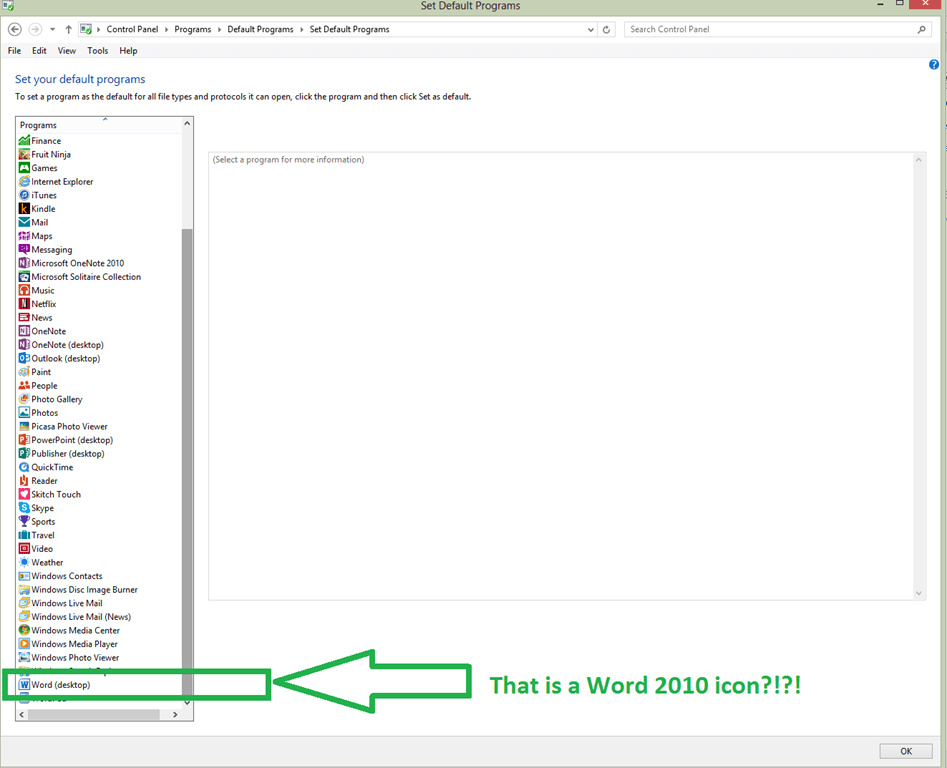Select the People app icon

point(24,385)
